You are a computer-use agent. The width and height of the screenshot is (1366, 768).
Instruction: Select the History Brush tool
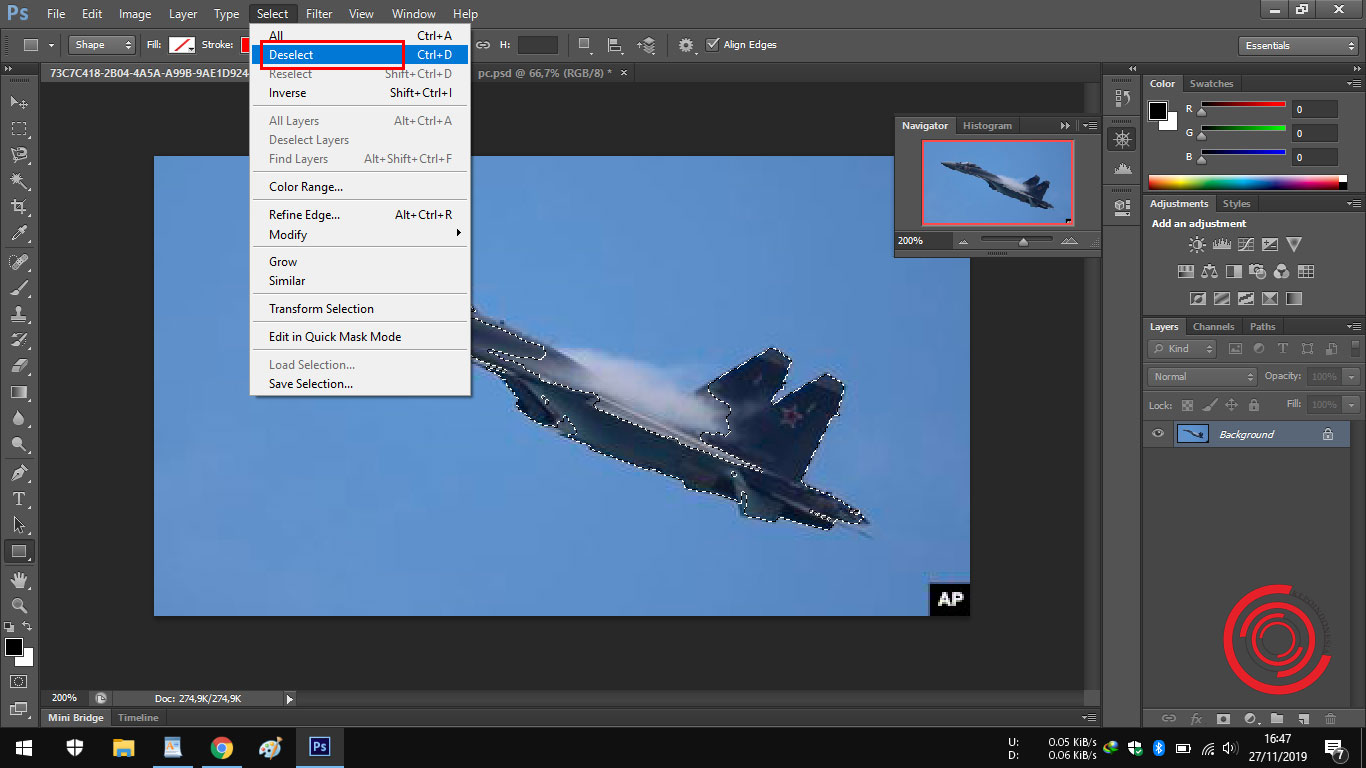(19, 340)
